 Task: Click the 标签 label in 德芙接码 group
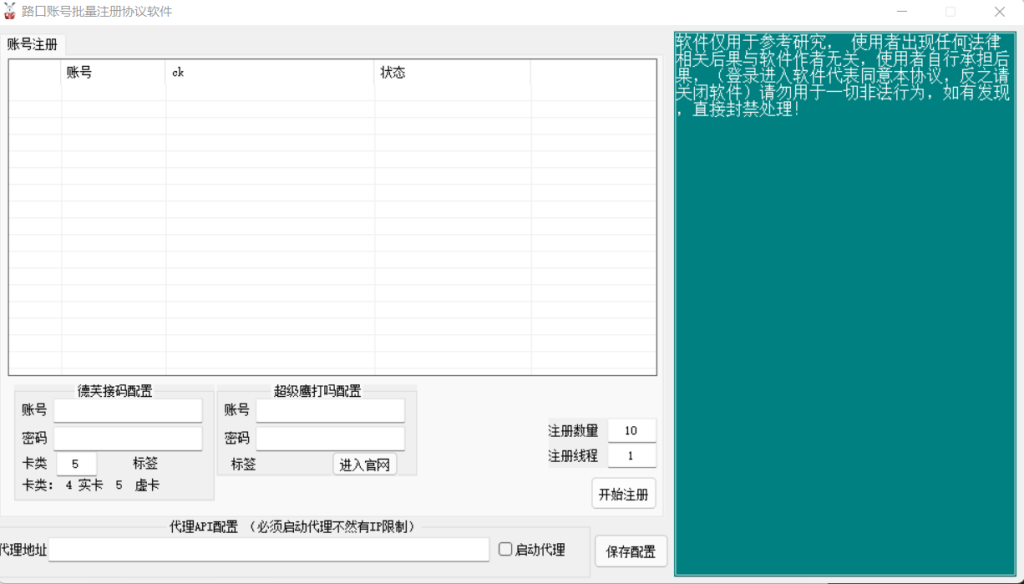coord(145,463)
